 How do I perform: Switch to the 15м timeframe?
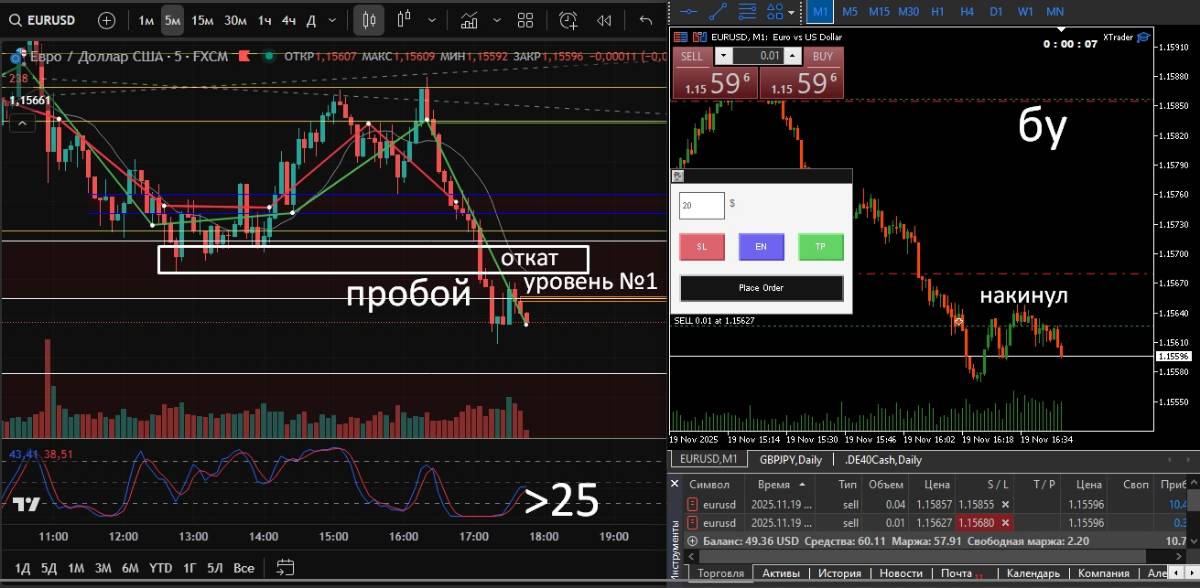[202, 20]
